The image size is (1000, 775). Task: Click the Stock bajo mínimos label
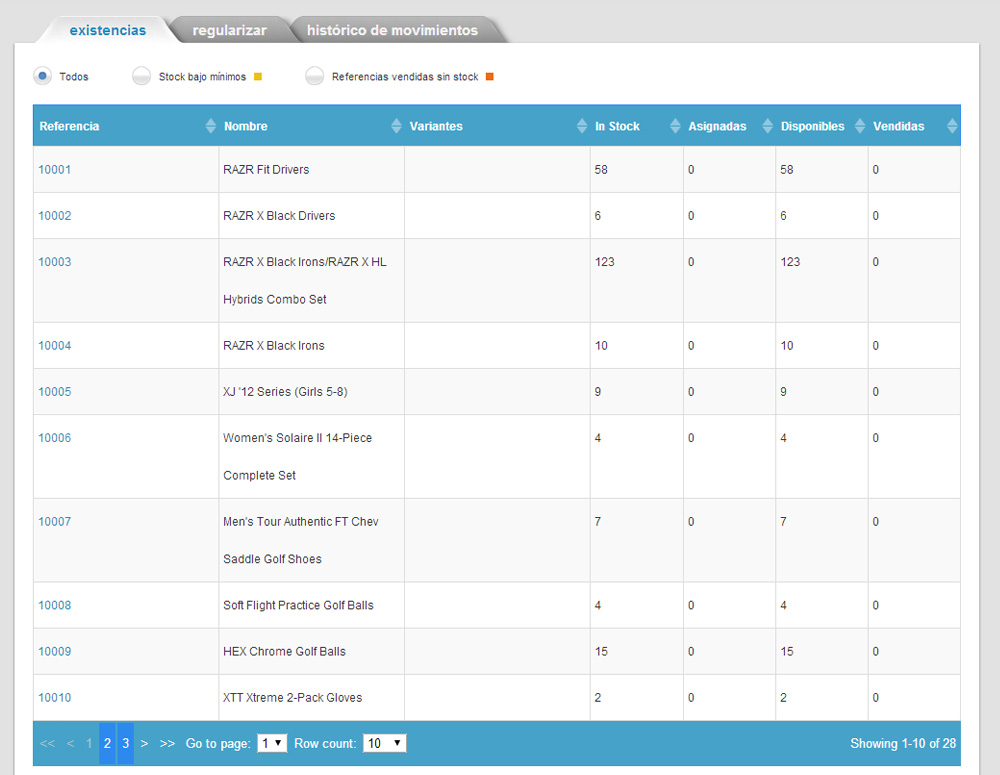(x=202, y=77)
